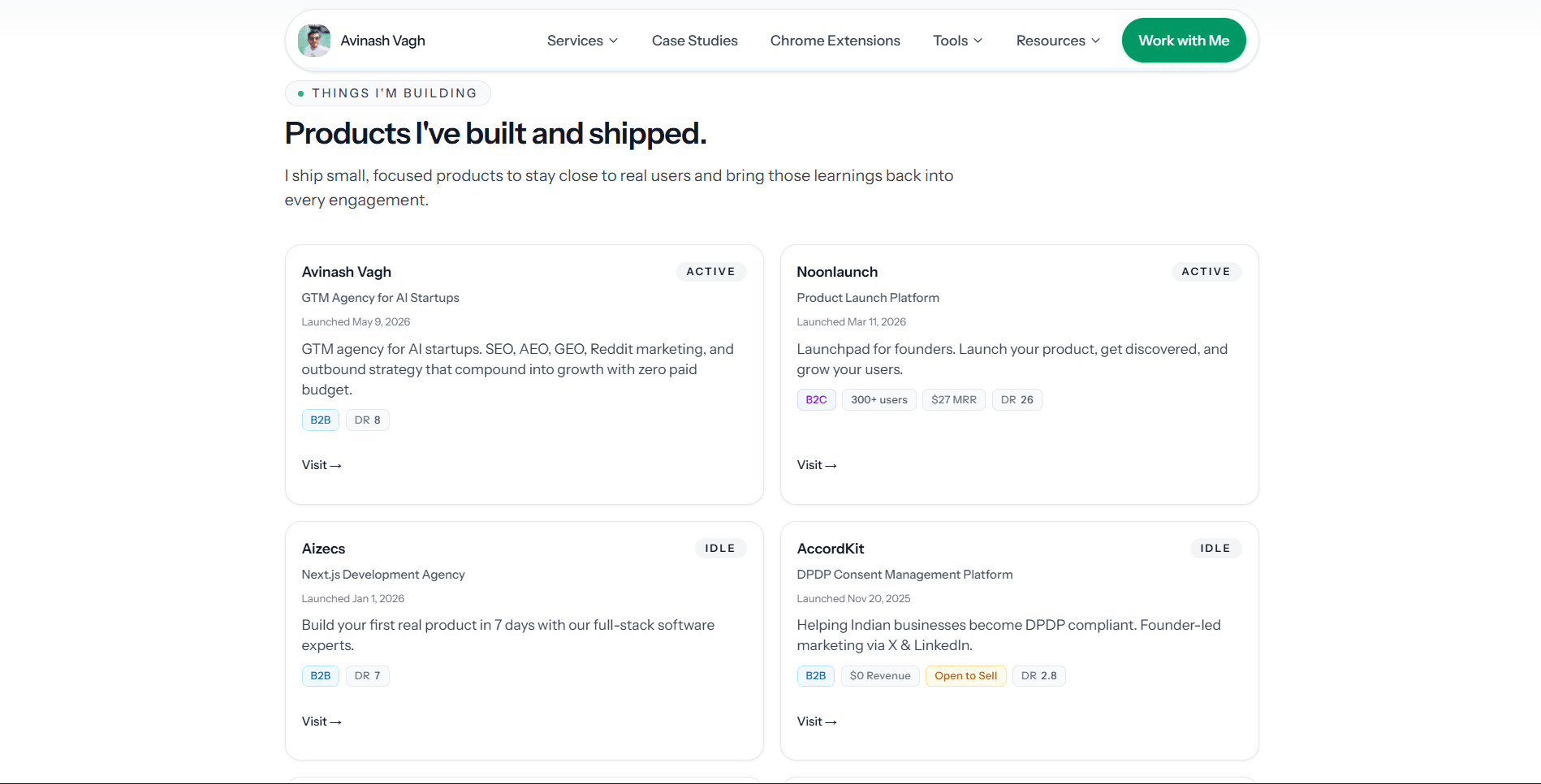Click the Noonlaunch card title
Image resolution: width=1541 pixels, height=784 pixels.
(837, 272)
